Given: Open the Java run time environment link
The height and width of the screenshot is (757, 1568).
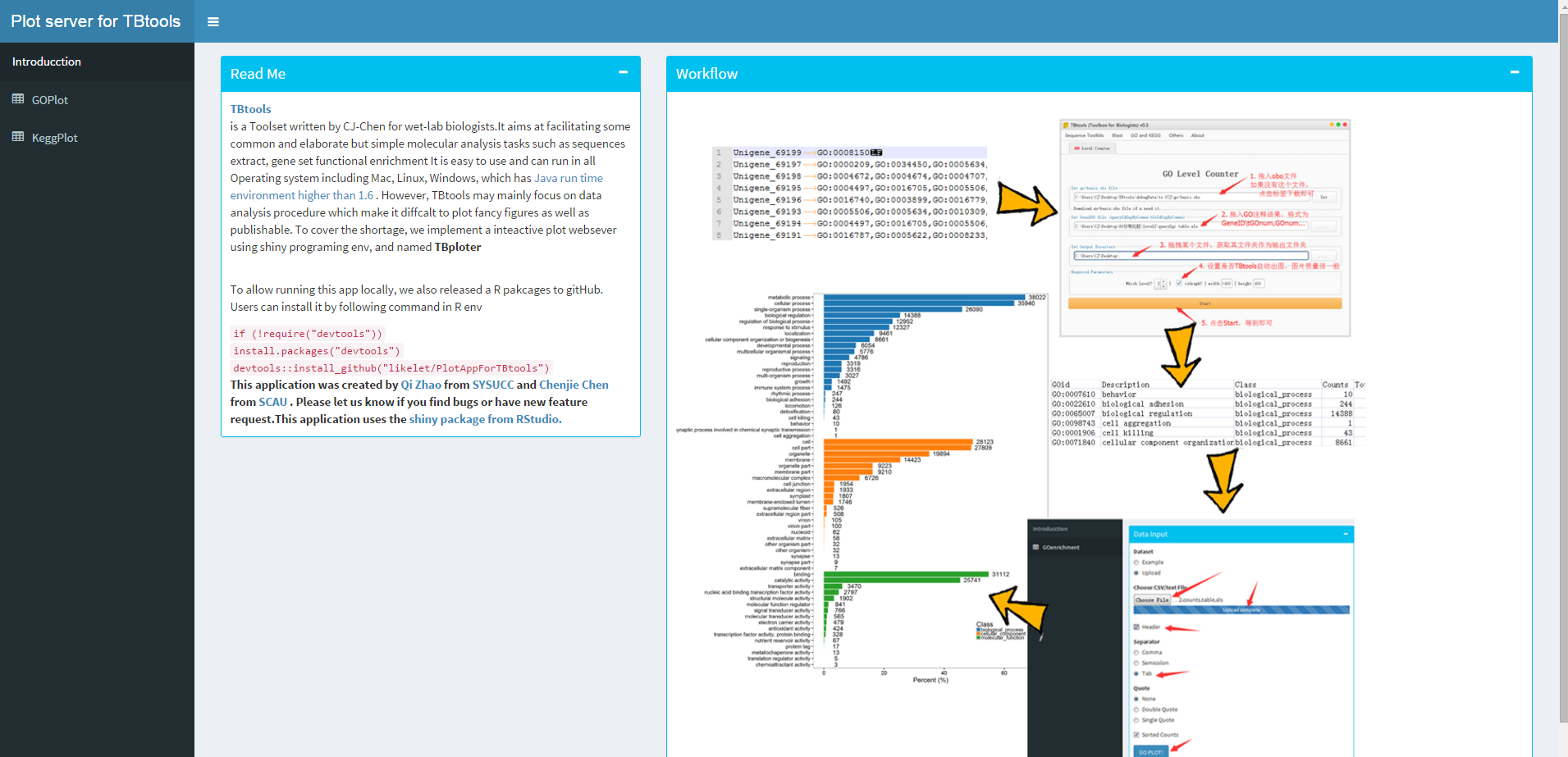Looking at the screenshot, I should tap(416, 187).
